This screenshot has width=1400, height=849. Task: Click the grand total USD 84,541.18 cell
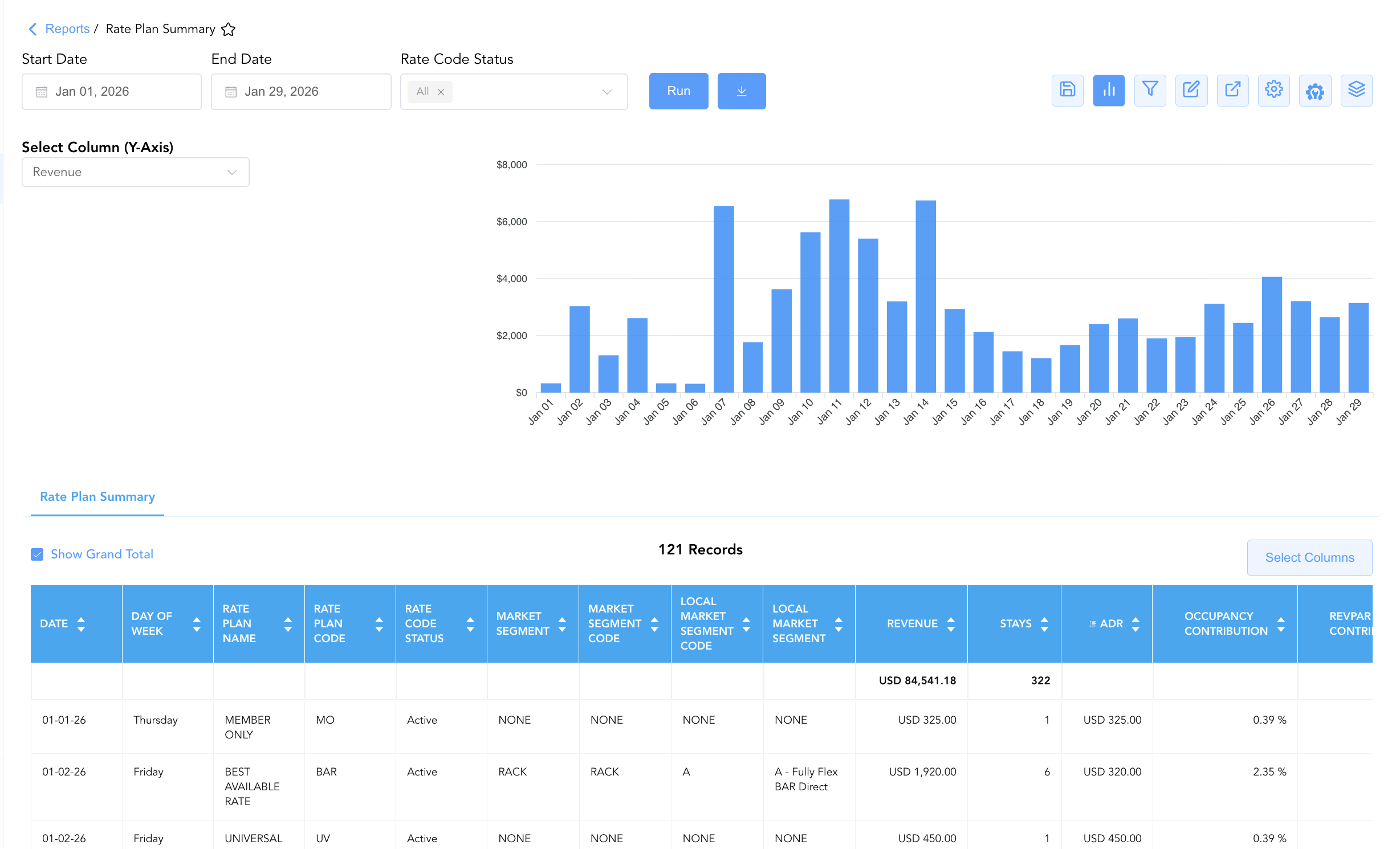911,680
